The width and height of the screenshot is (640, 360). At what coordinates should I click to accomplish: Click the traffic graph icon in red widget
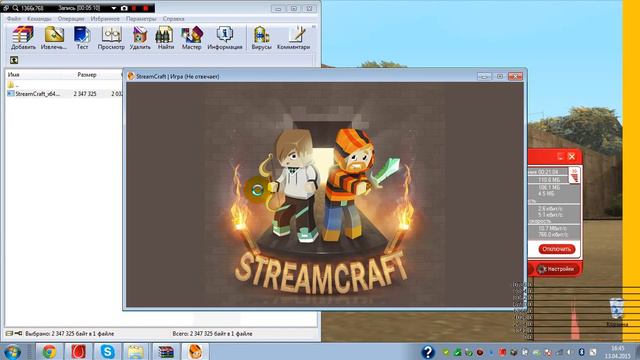pos(575,175)
